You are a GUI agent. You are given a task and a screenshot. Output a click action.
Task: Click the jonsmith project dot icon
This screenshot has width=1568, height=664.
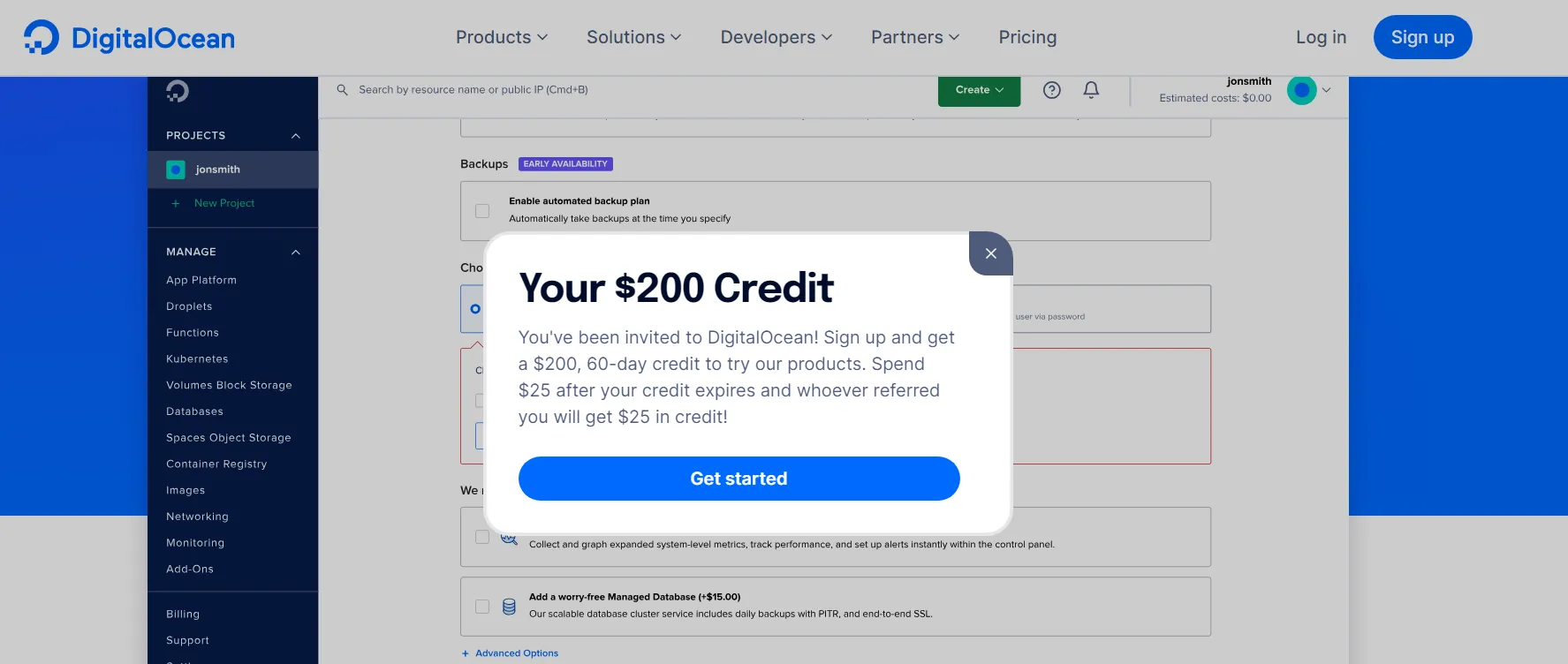(x=175, y=169)
